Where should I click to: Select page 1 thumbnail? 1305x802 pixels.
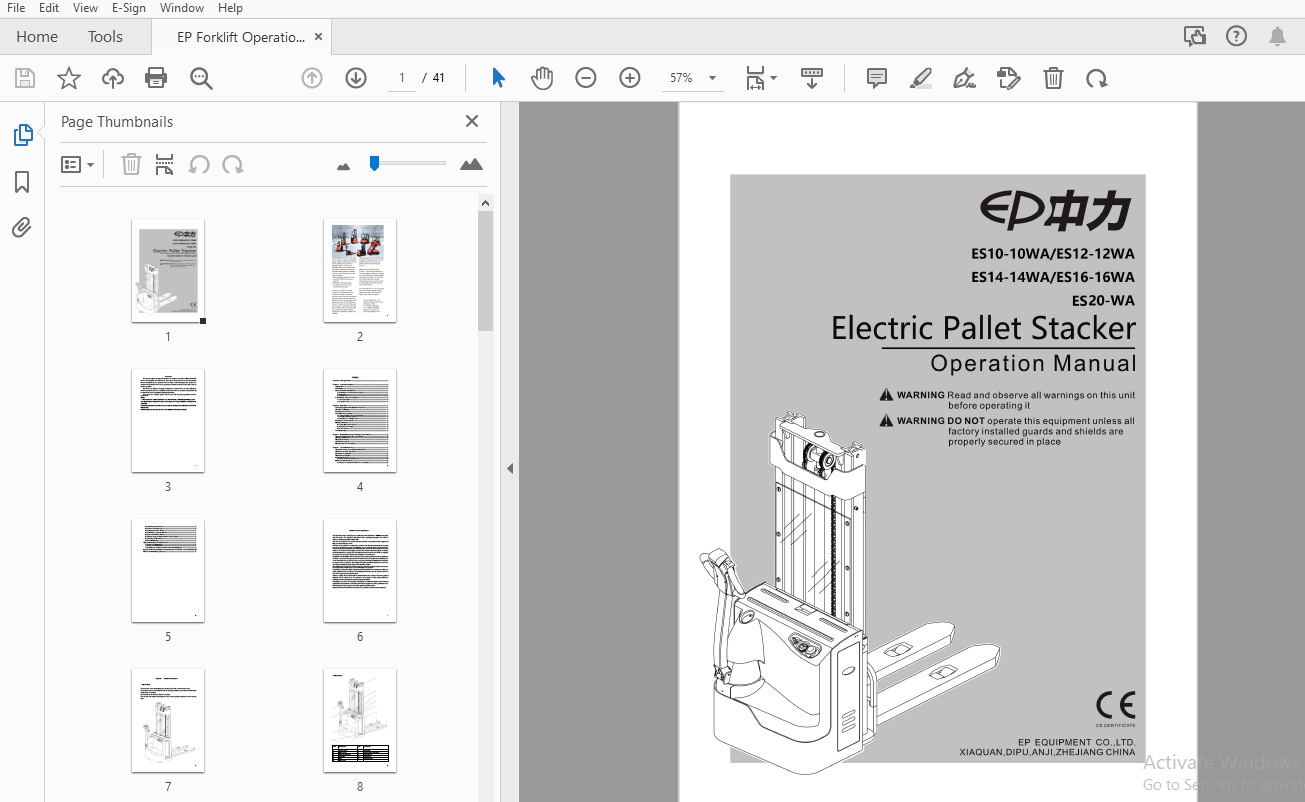coord(168,271)
